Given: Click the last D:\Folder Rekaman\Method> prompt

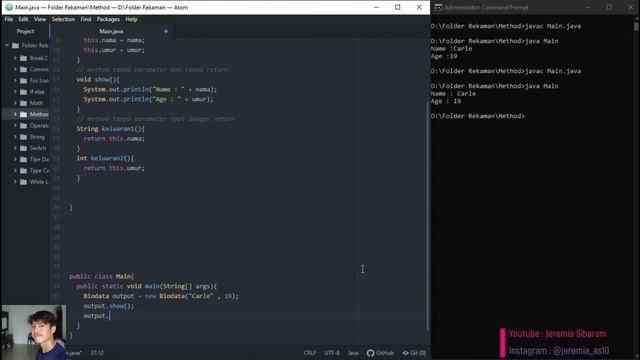Looking at the screenshot, I should [x=478, y=116].
